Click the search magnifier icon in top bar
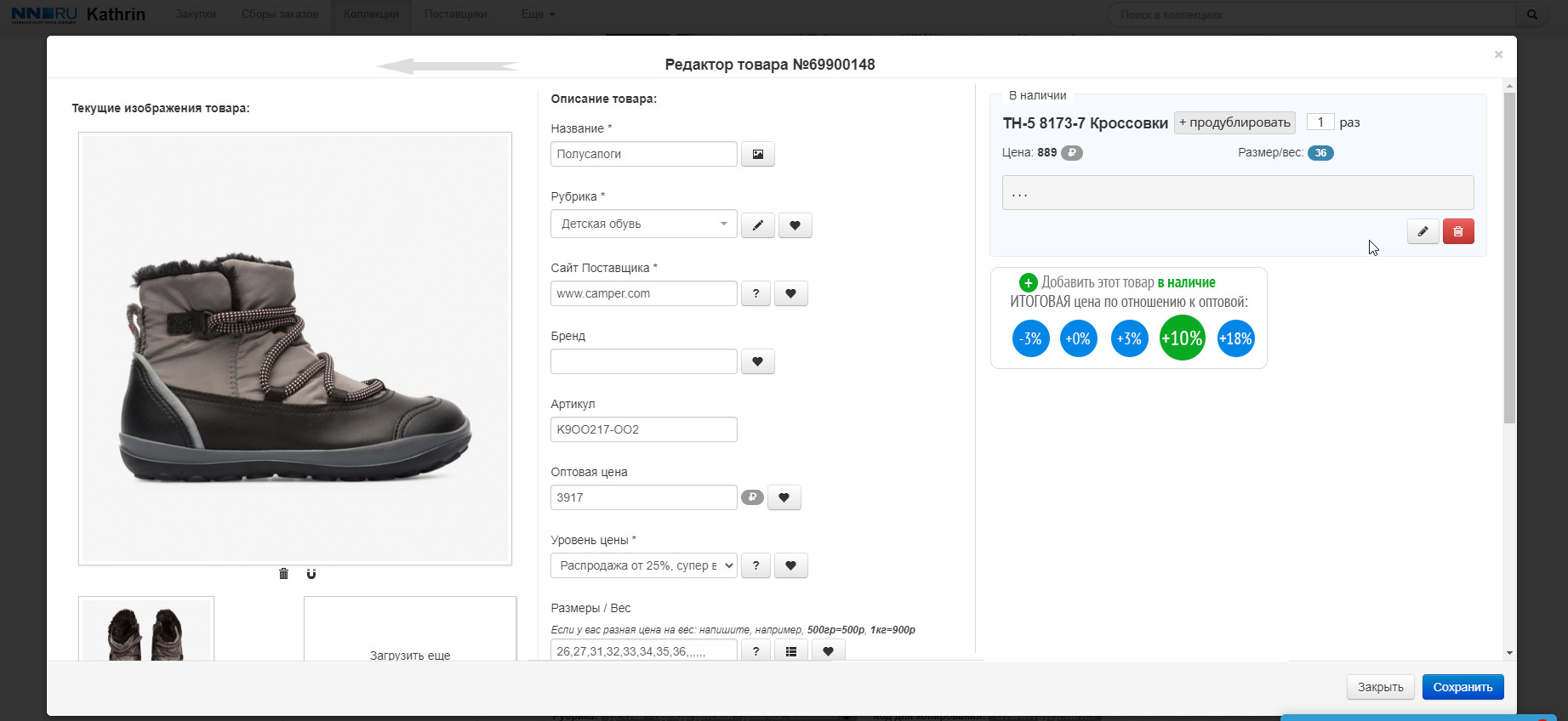This screenshot has height=721, width=1568. [x=1532, y=14]
